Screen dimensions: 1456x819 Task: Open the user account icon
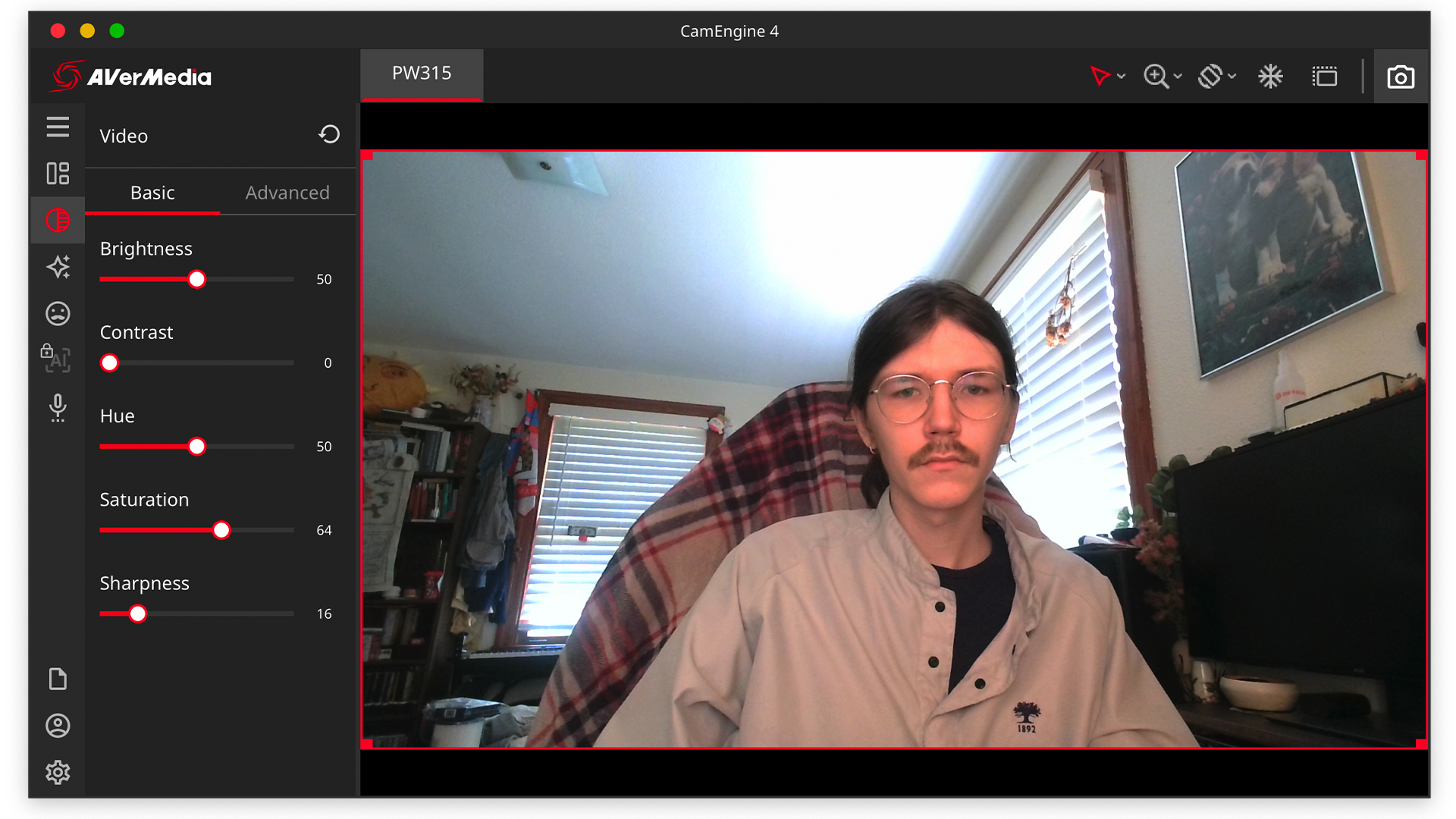(x=58, y=726)
